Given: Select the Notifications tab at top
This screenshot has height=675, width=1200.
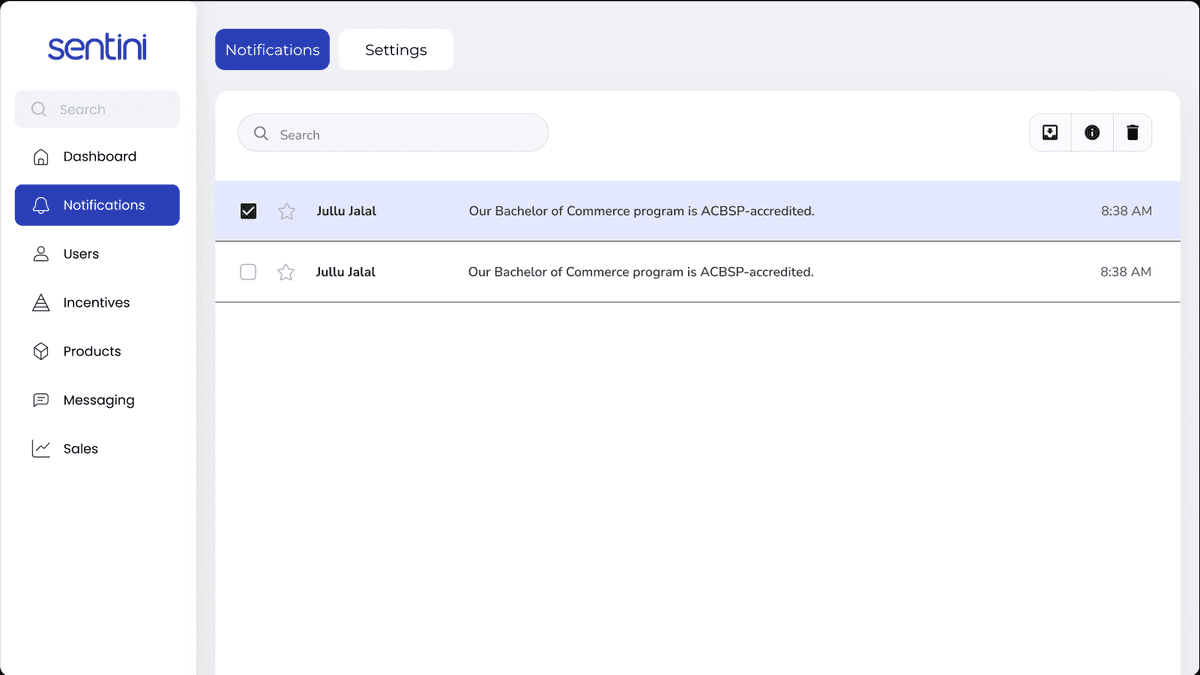Looking at the screenshot, I should pos(272,50).
